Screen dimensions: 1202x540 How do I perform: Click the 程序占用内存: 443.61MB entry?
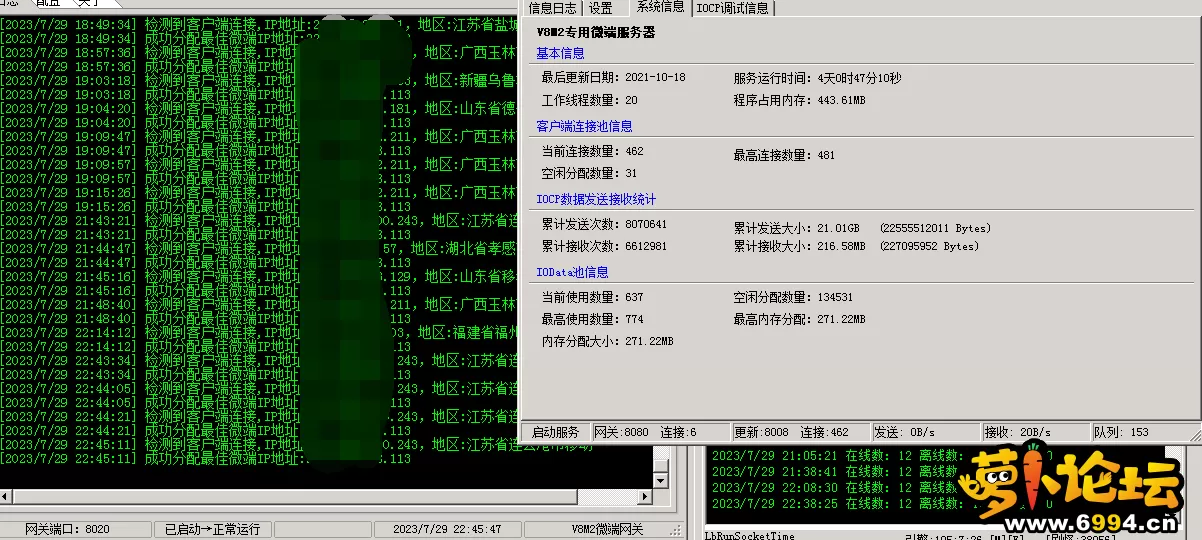[799, 100]
